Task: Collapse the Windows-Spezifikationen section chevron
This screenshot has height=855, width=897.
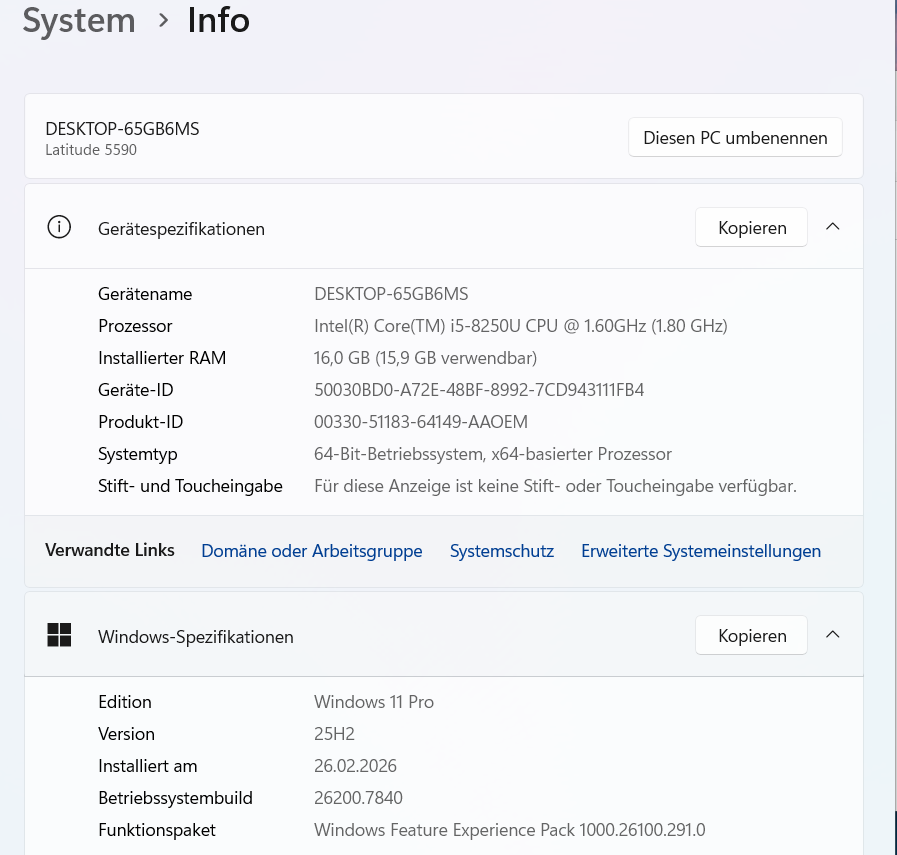Action: [x=832, y=635]
